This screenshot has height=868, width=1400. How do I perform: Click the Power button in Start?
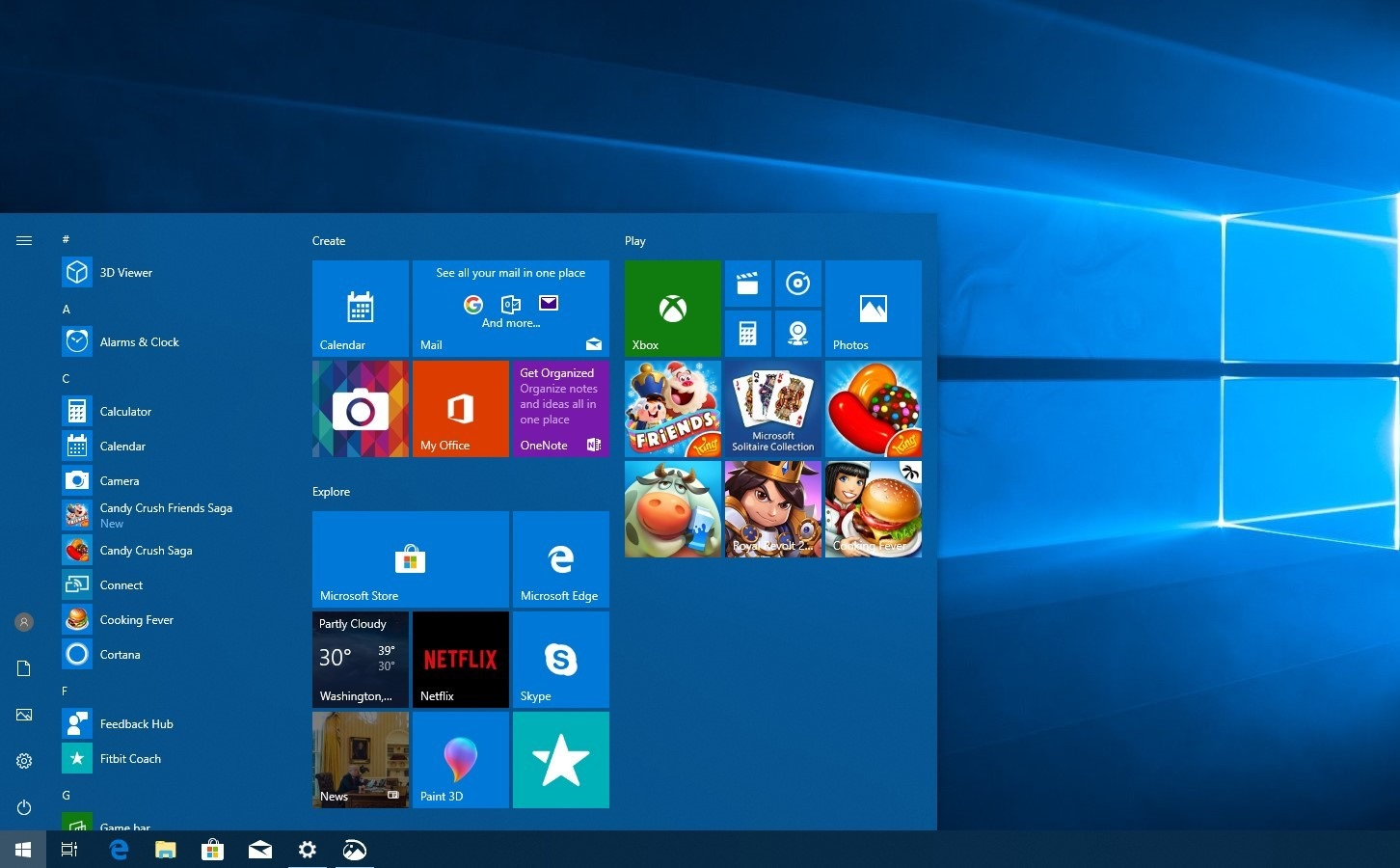[x=24, y=807]
